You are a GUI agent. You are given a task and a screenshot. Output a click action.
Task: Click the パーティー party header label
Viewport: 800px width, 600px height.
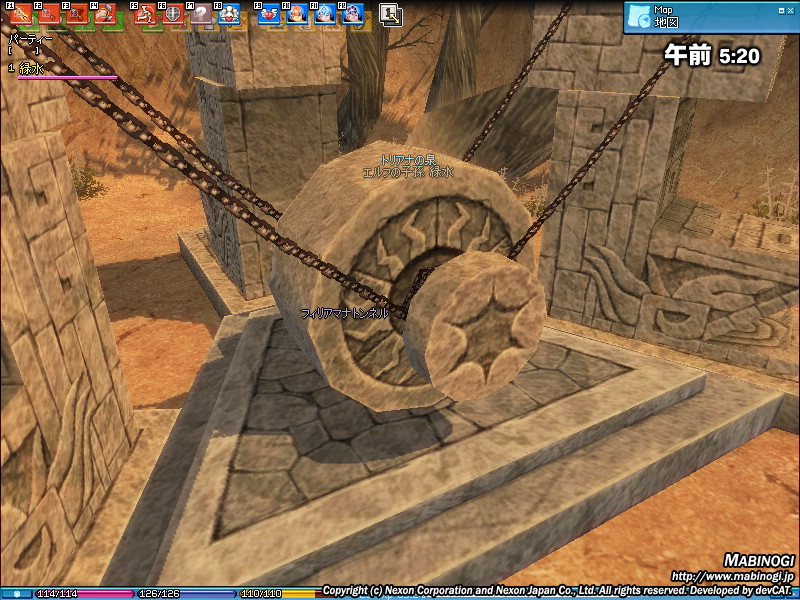[30, 40]
